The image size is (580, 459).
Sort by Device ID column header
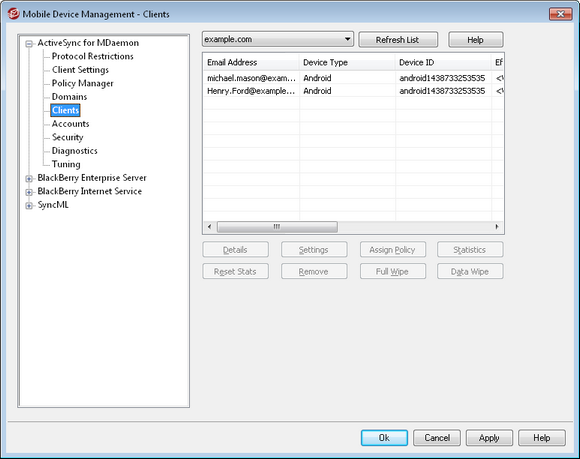(443, 63)
